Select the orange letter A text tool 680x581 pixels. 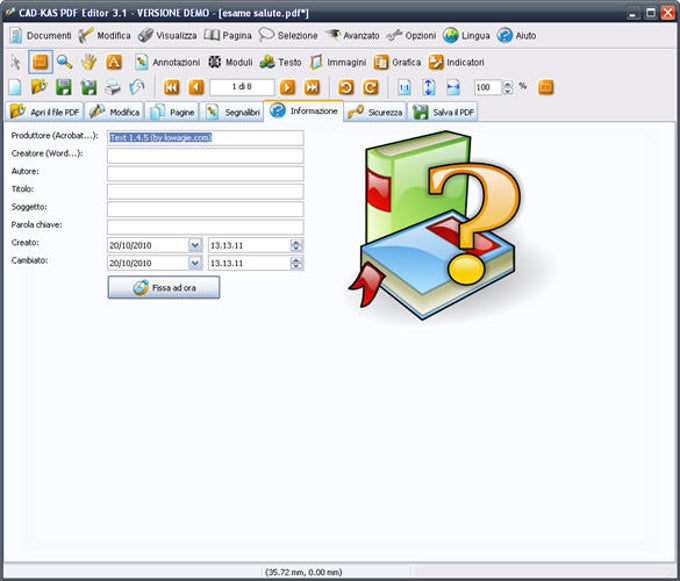coord(114,62)
